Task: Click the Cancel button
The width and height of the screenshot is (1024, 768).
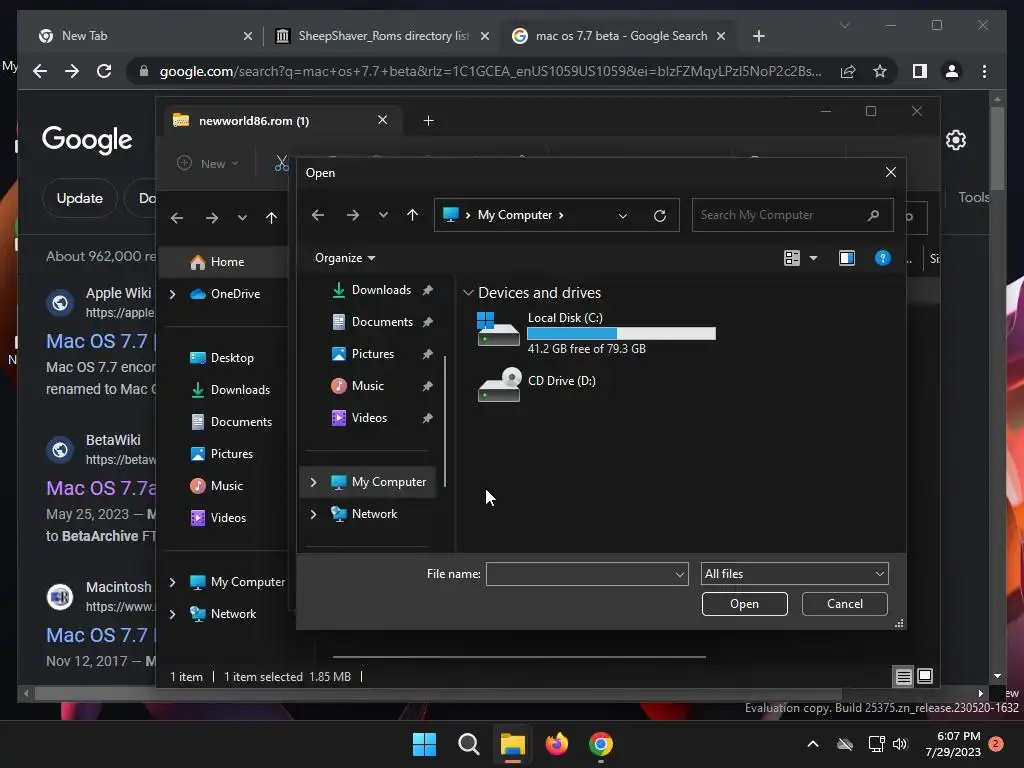Action: click(x=844, y=604)
